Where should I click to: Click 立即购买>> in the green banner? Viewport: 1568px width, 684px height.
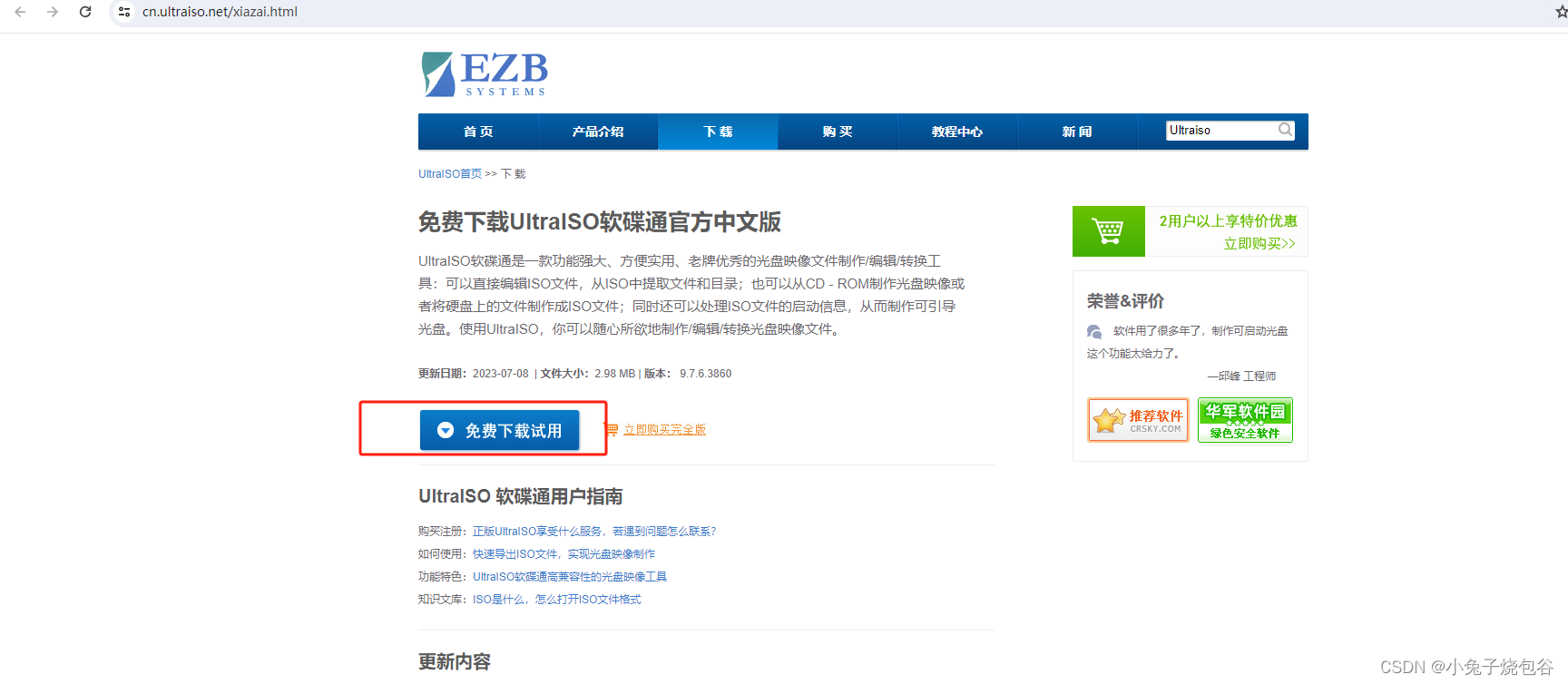coord(1259,244)
